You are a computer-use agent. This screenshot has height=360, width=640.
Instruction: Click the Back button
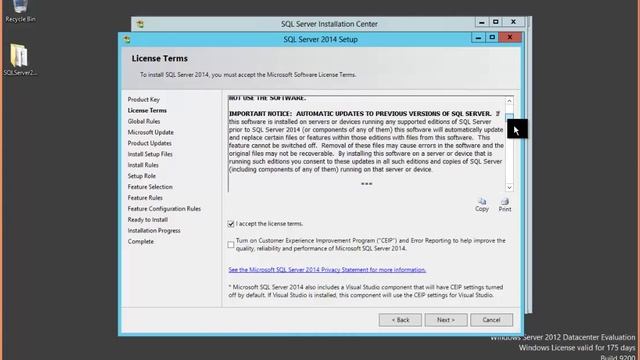coord(400,320)
